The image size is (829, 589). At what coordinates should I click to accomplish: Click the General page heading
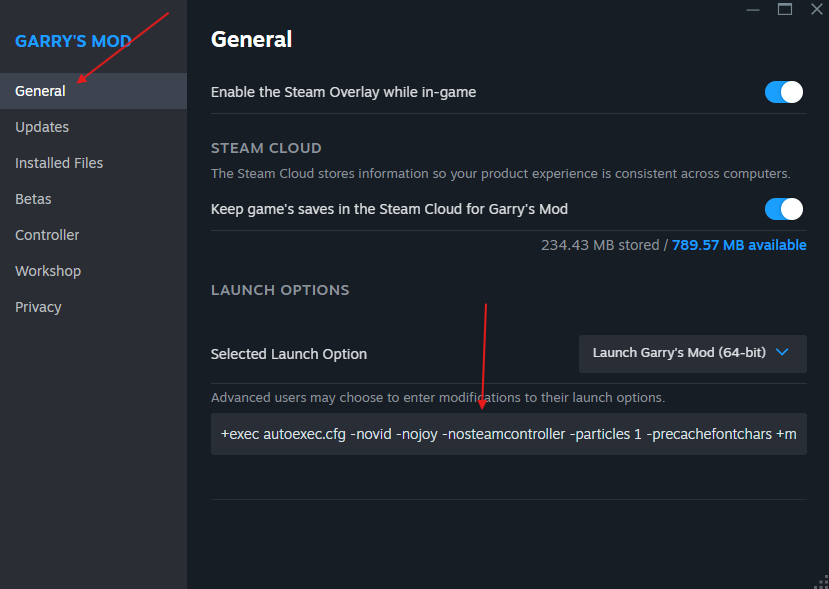(x=251, y=40)
